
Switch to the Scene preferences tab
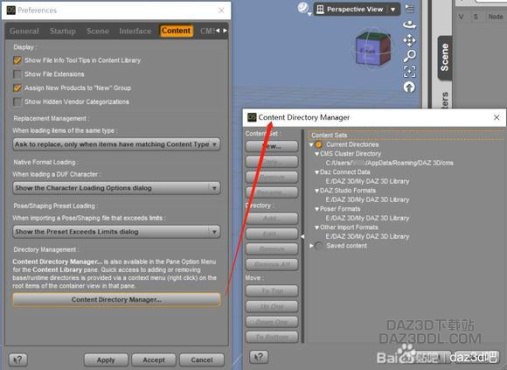(98, 31)
